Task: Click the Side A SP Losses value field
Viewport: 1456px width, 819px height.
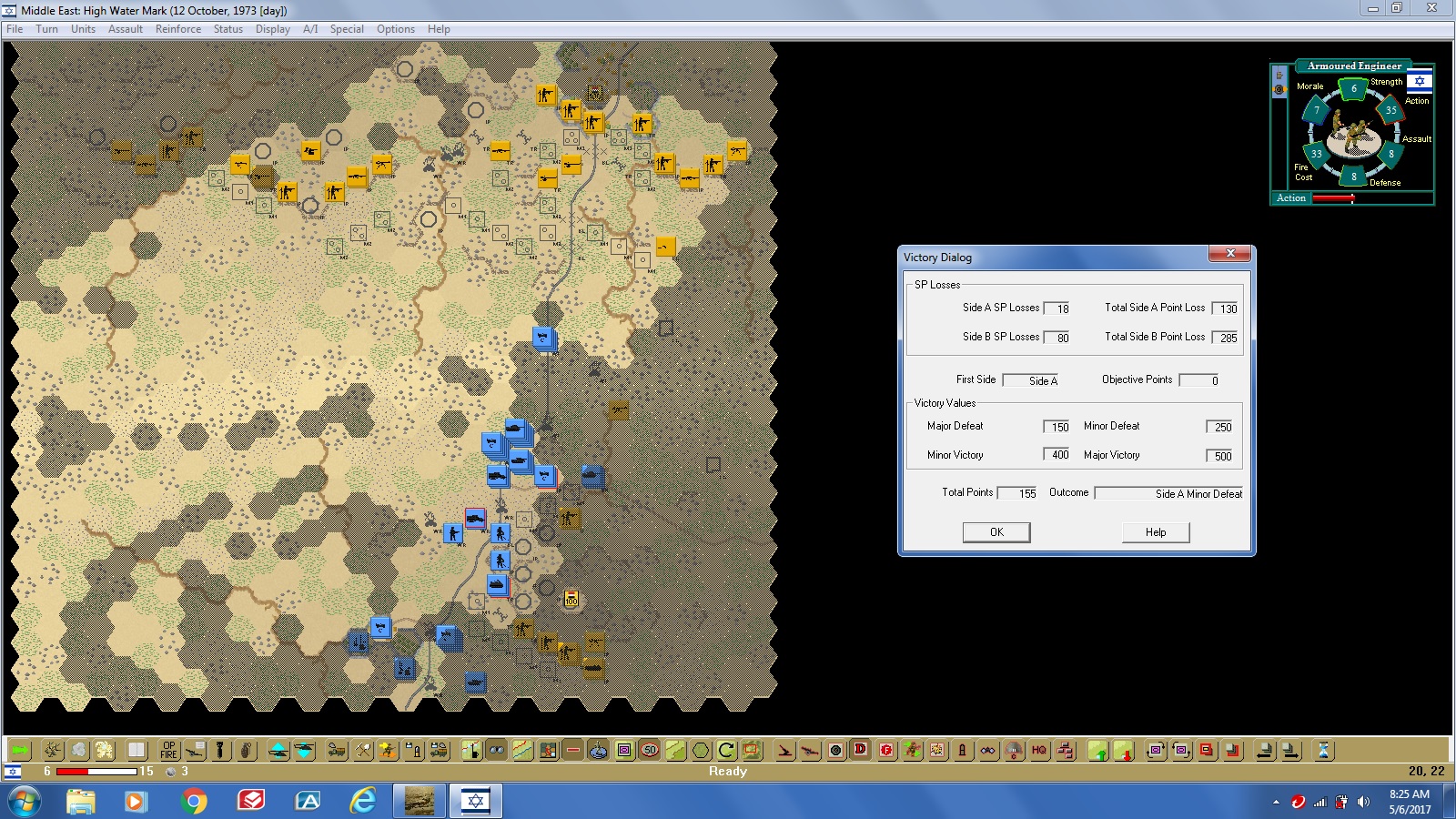Action: click(x=1057, y=308)
